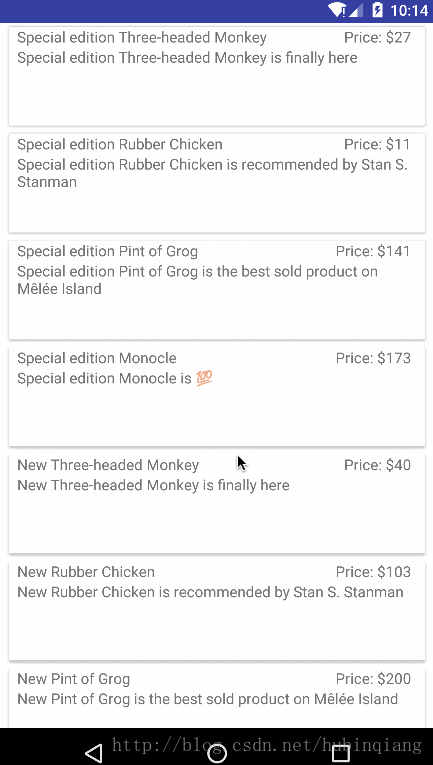Tap the Price: $200 label
The image size is (433, 765).
coord(373,678)
